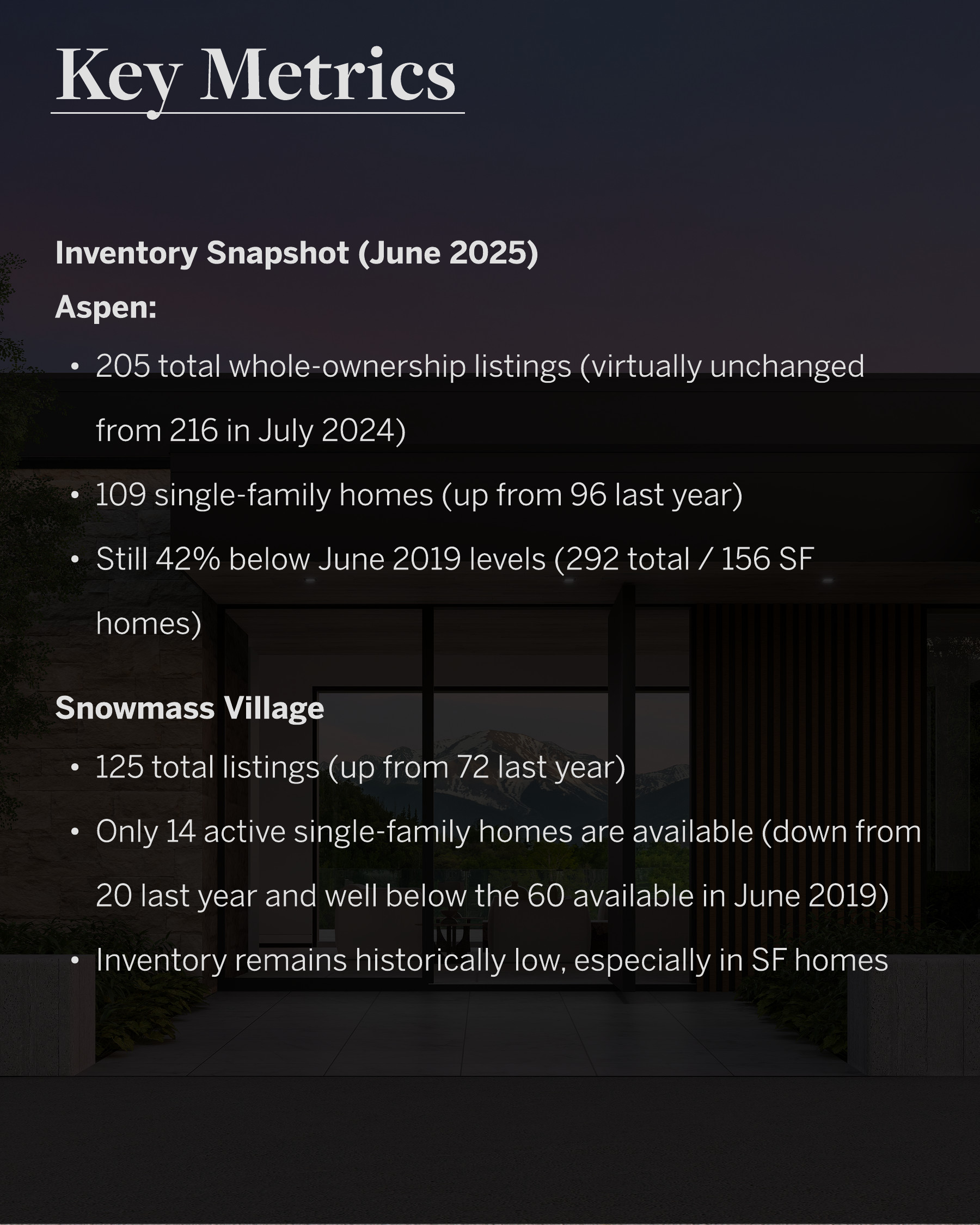Click the bullet dot before 'Inventory remains'

click(75, 961)
